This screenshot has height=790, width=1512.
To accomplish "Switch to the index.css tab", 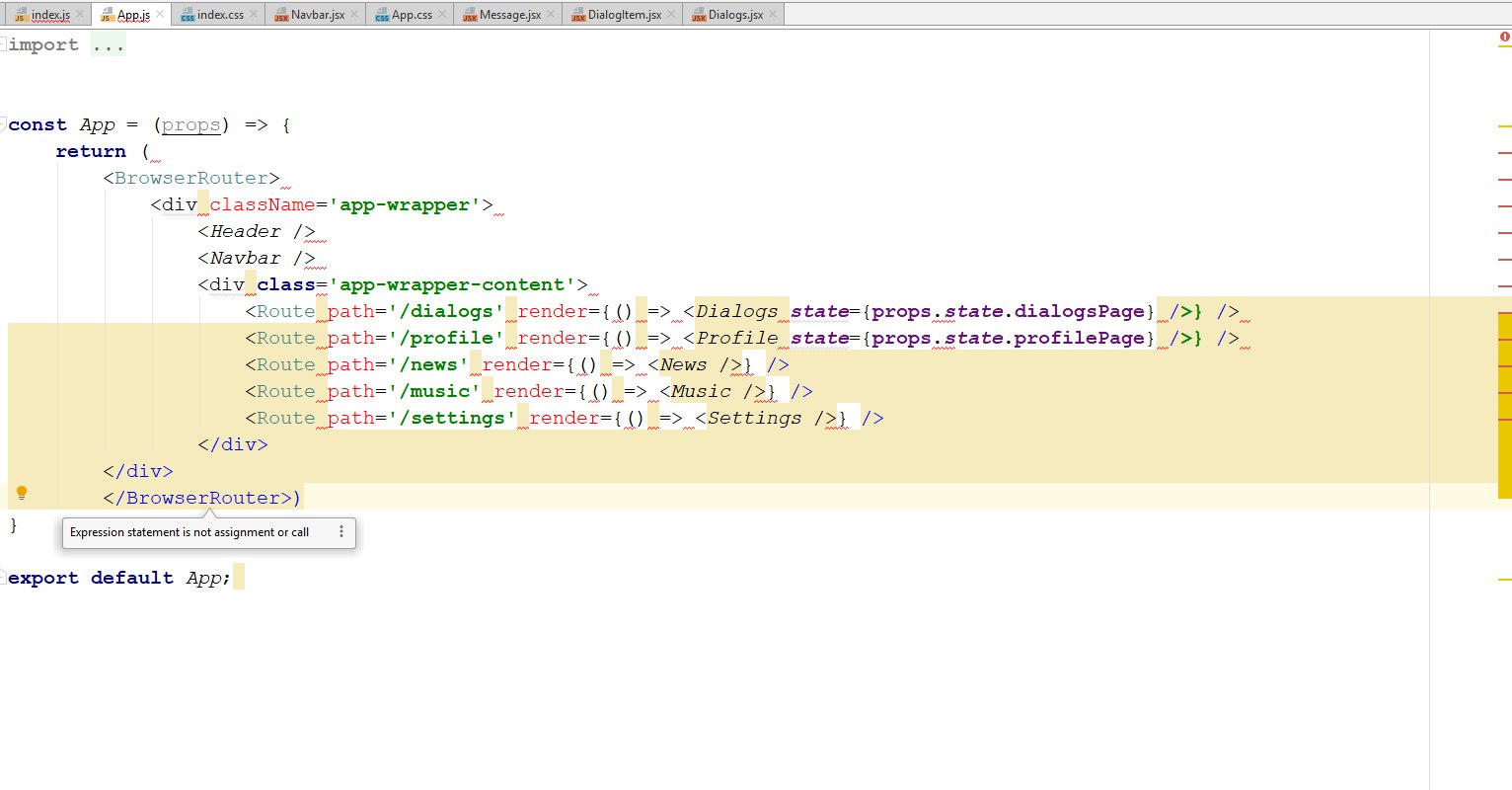I will coord(220,15).
